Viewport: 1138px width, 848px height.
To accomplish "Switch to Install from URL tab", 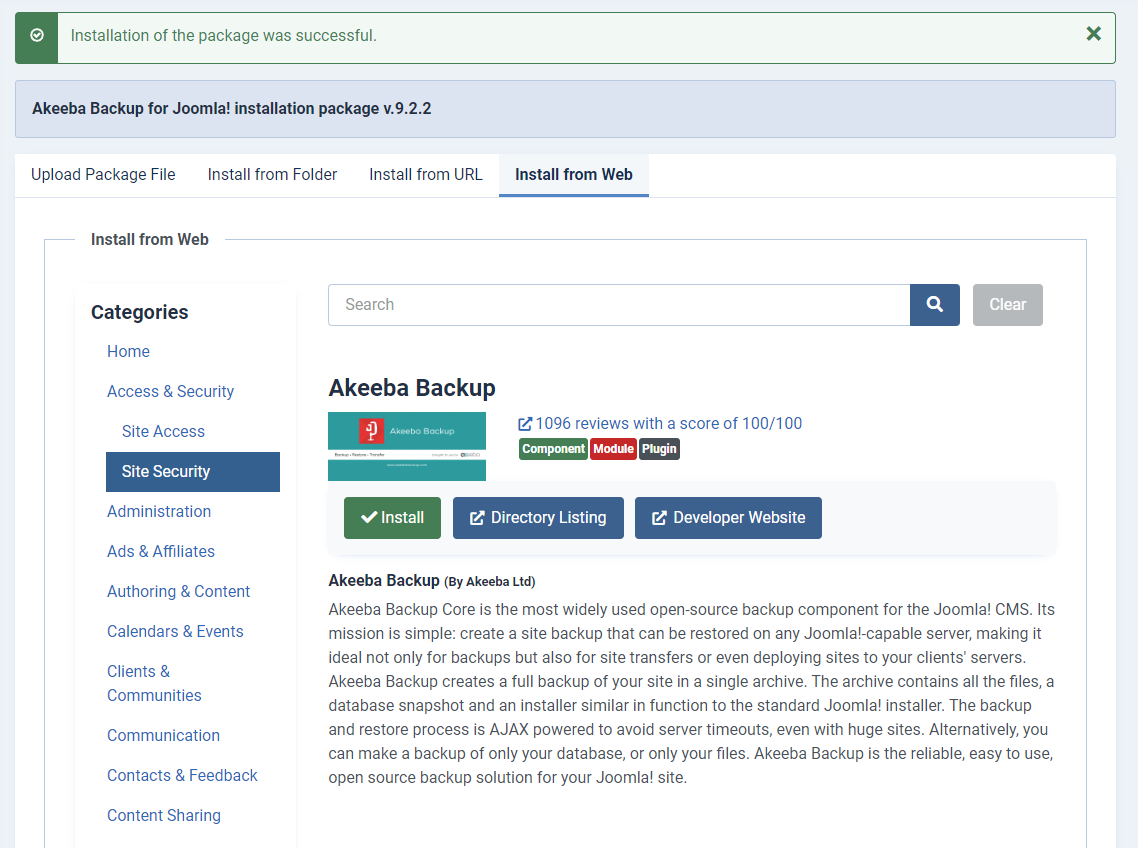I will 425,175.
